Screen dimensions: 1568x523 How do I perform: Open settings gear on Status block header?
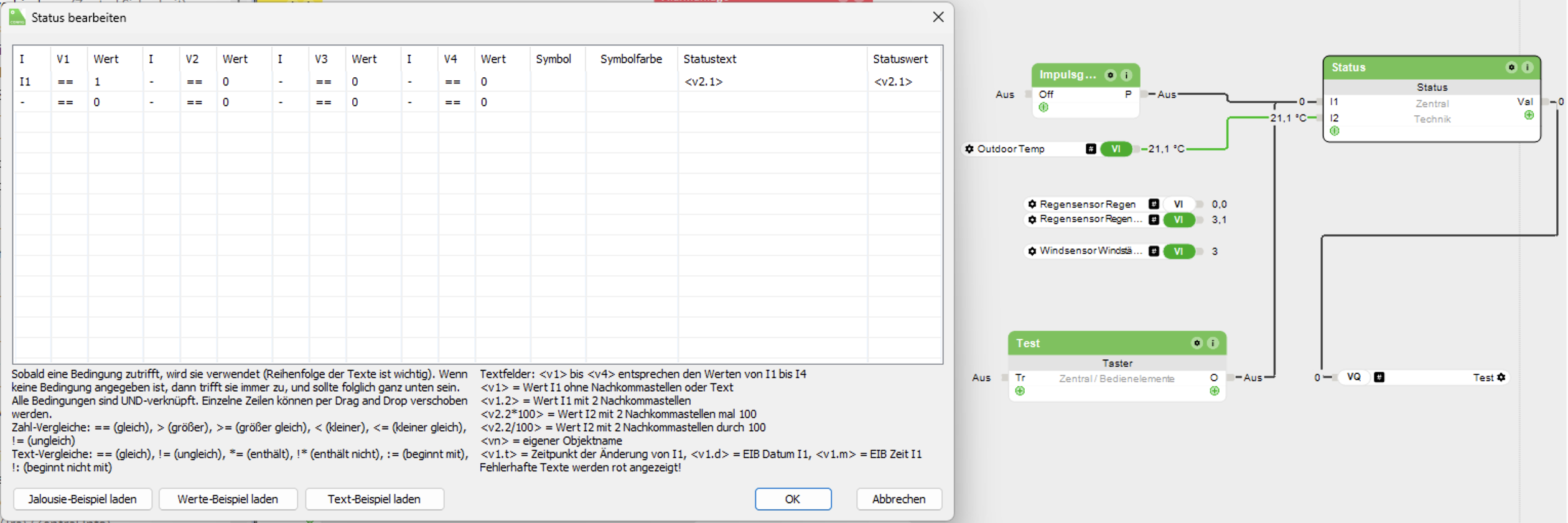[1512, 67]
